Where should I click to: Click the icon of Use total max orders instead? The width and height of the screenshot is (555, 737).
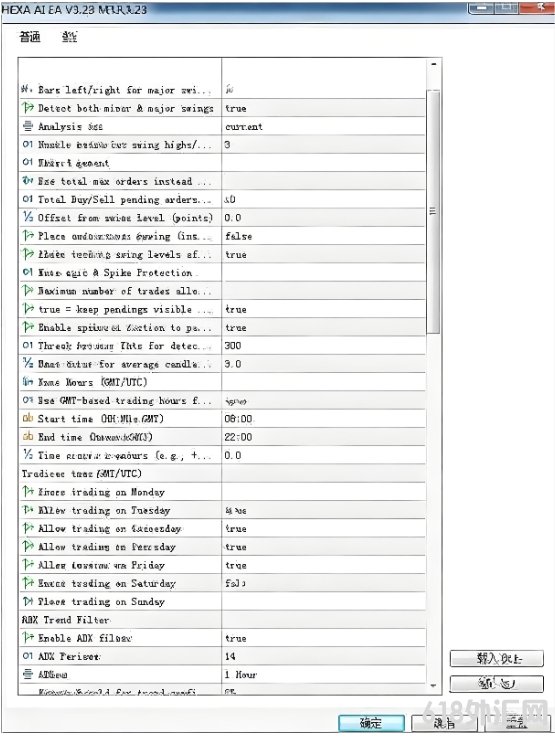pyautogui.click(x=28, y=180)
